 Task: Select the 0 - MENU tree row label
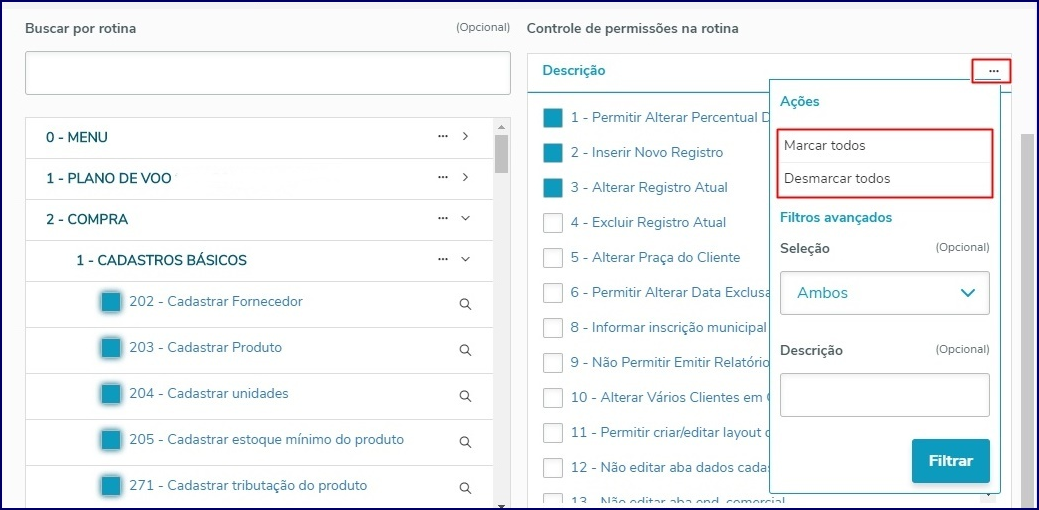click(77, 137)
